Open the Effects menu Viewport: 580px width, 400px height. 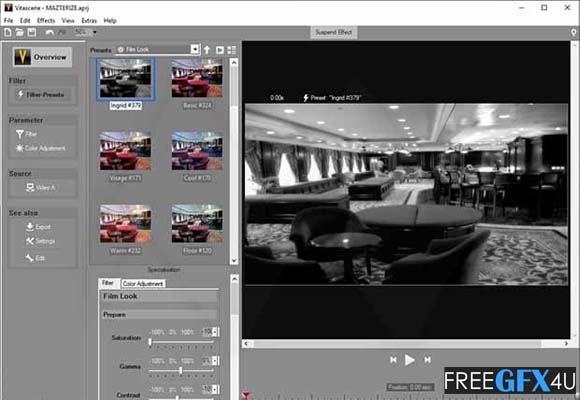coord(46,20)
